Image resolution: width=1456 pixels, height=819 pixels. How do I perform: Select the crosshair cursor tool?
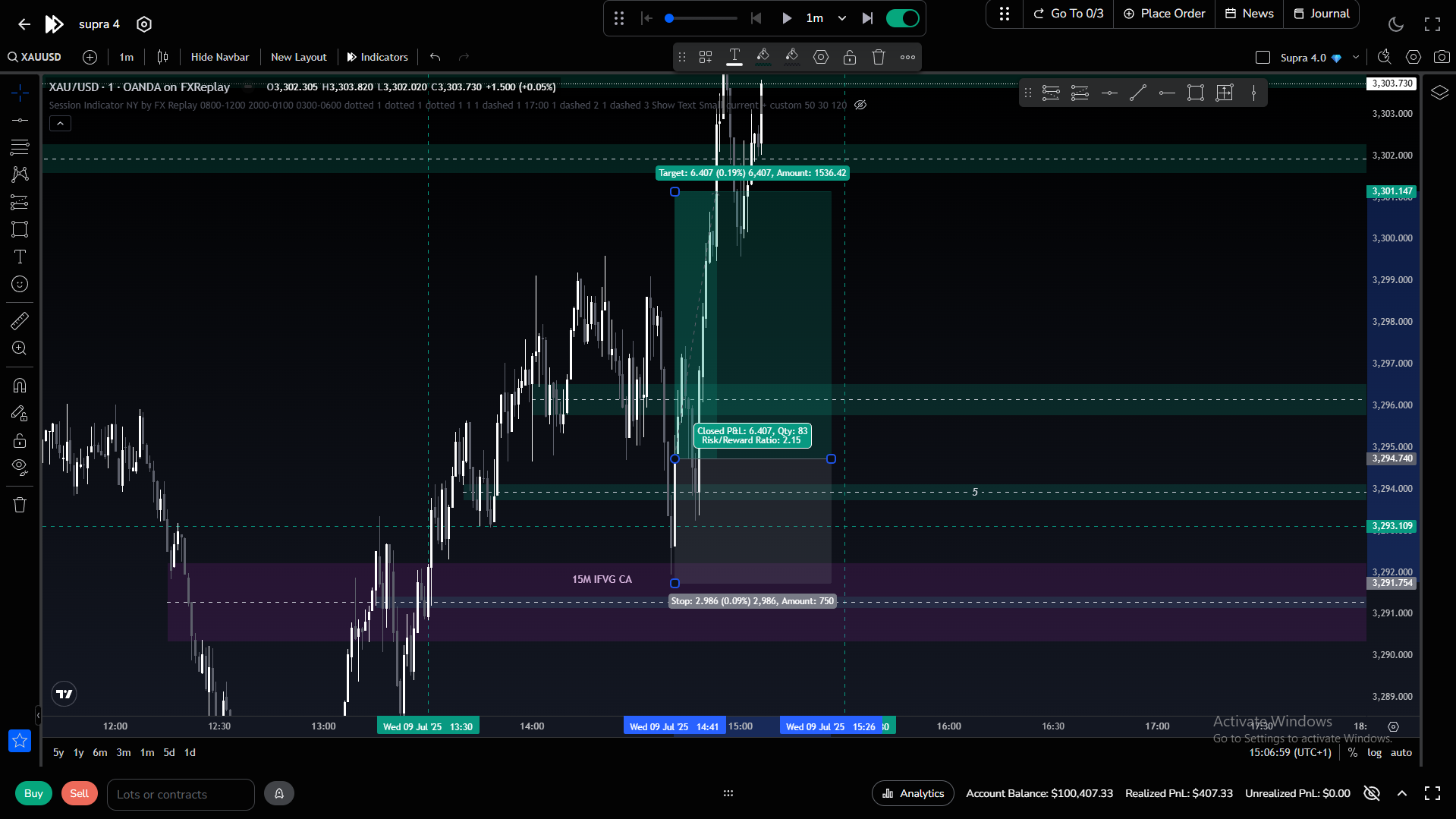click(20, 93)
